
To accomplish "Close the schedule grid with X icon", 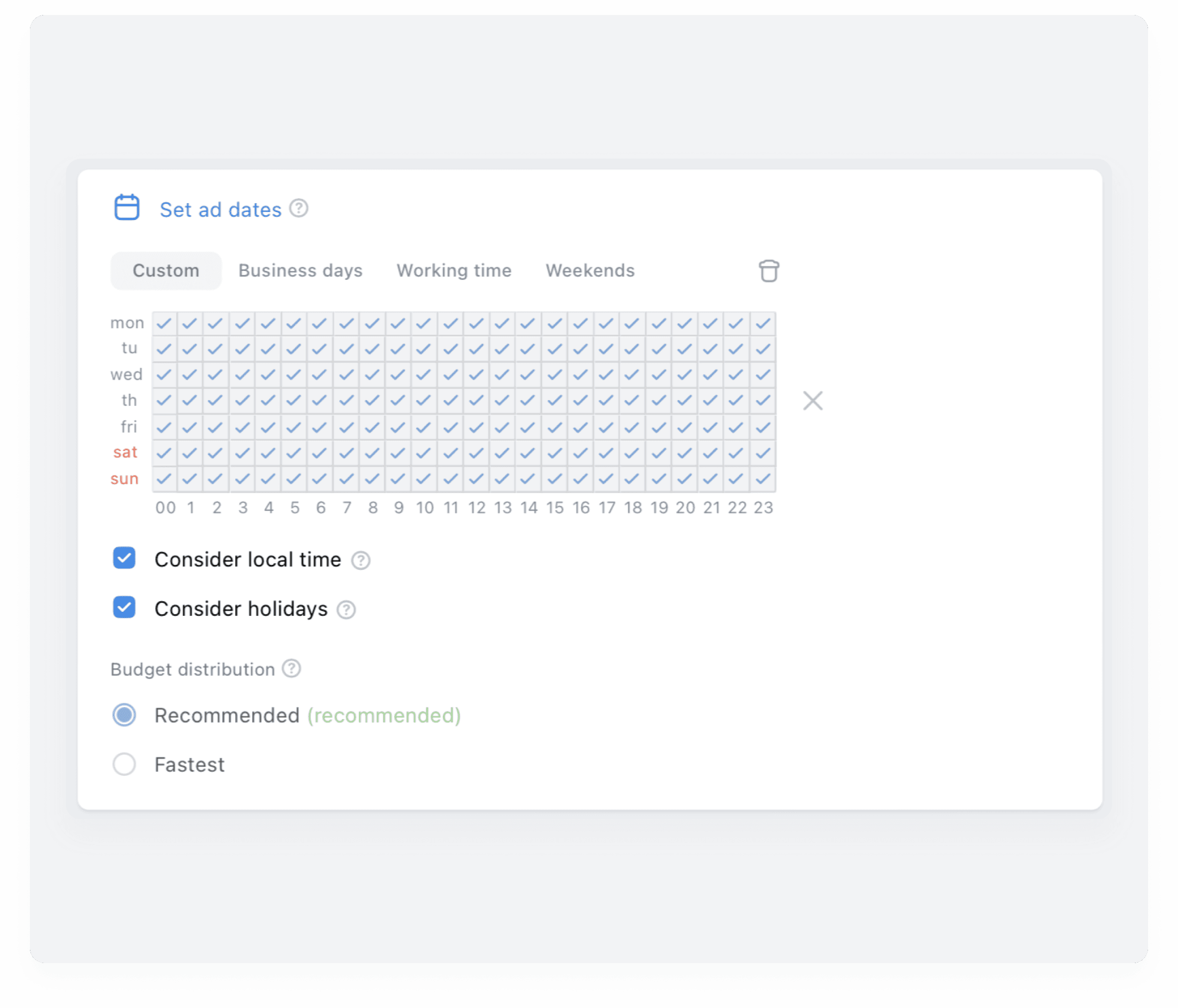I will point(813,401).
